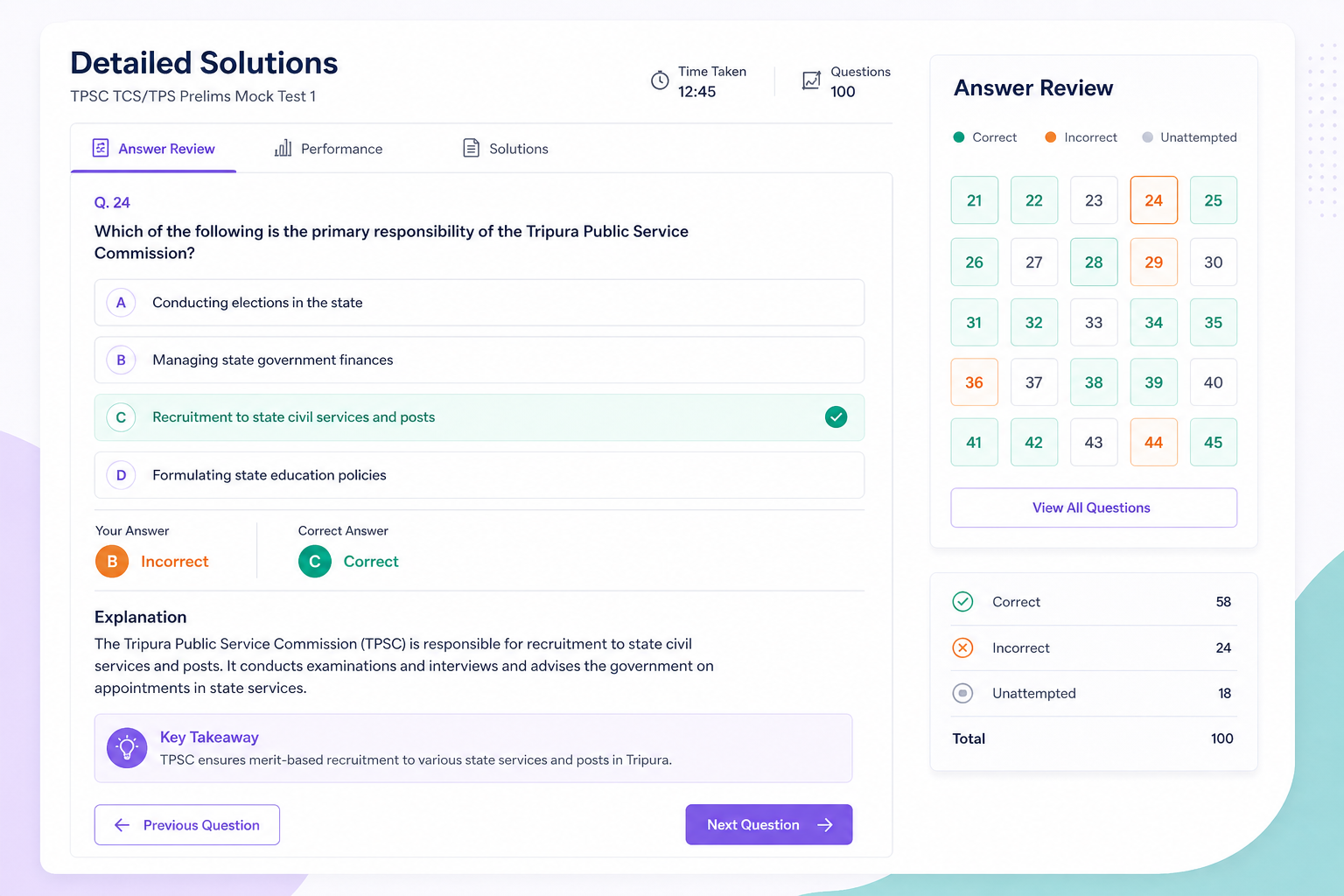The height and width of the screenshot is (896, 1344).
Task: Open question 39 from the grid
Action: (x=1154, y=382)
